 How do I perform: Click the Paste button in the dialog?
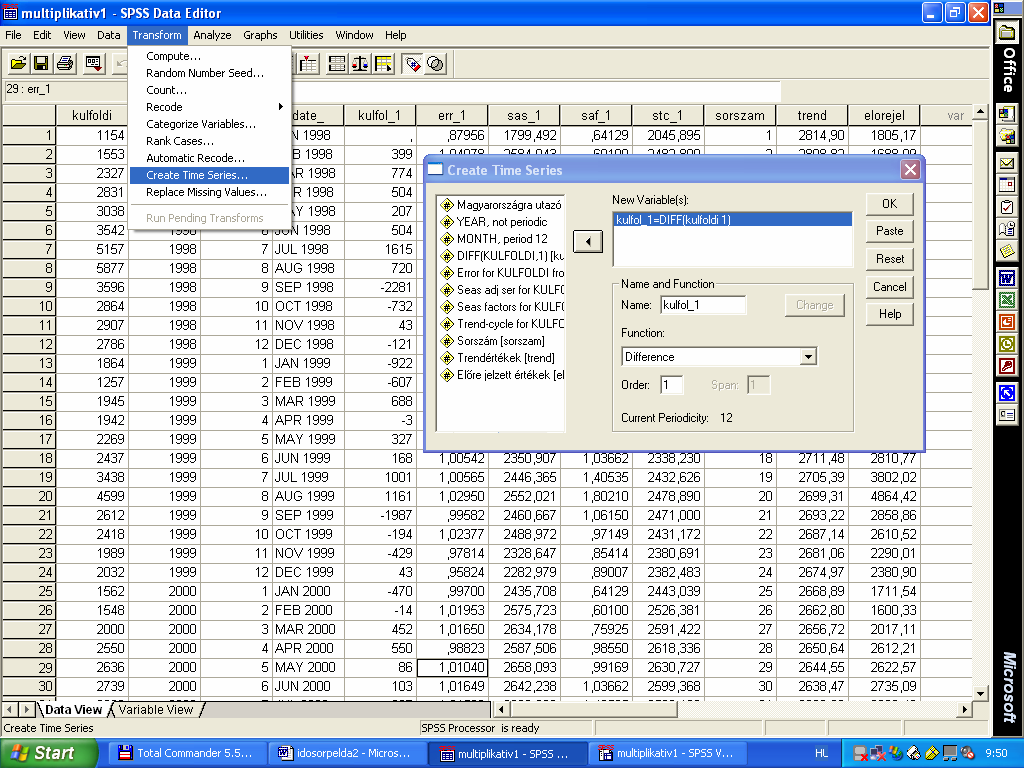tap(889, 231)
